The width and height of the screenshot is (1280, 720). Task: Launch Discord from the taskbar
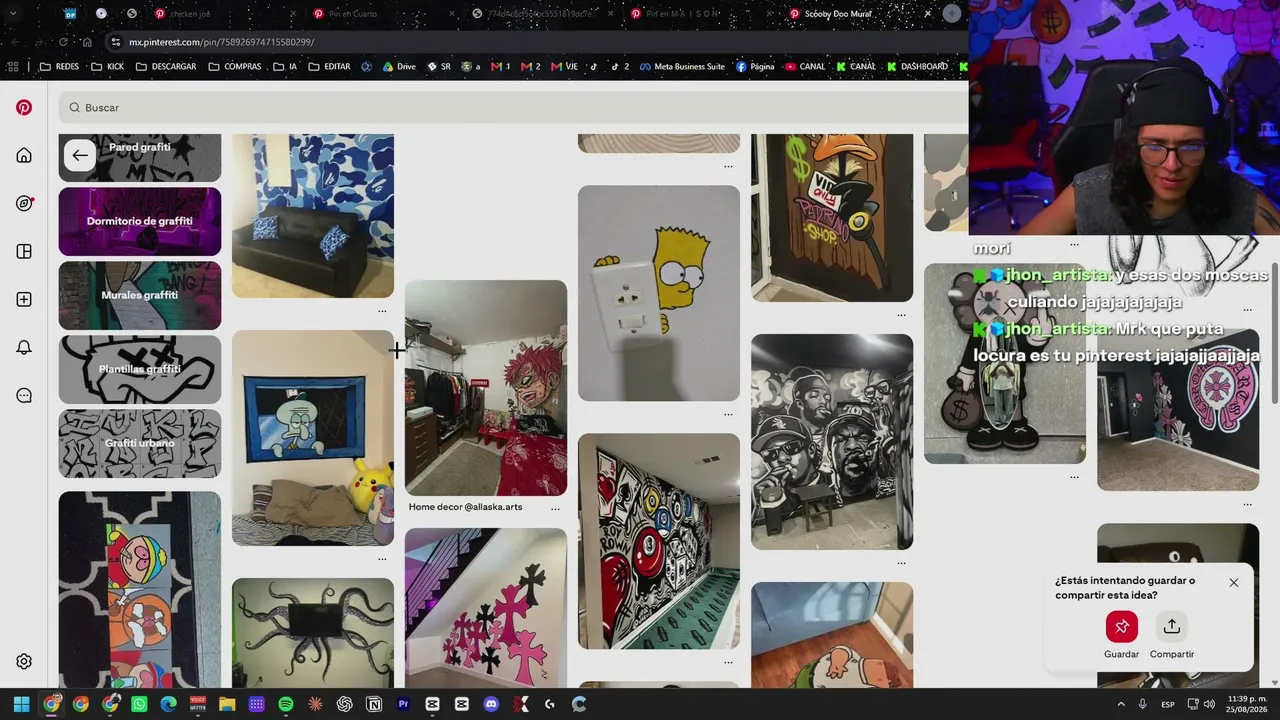(491, 704)
